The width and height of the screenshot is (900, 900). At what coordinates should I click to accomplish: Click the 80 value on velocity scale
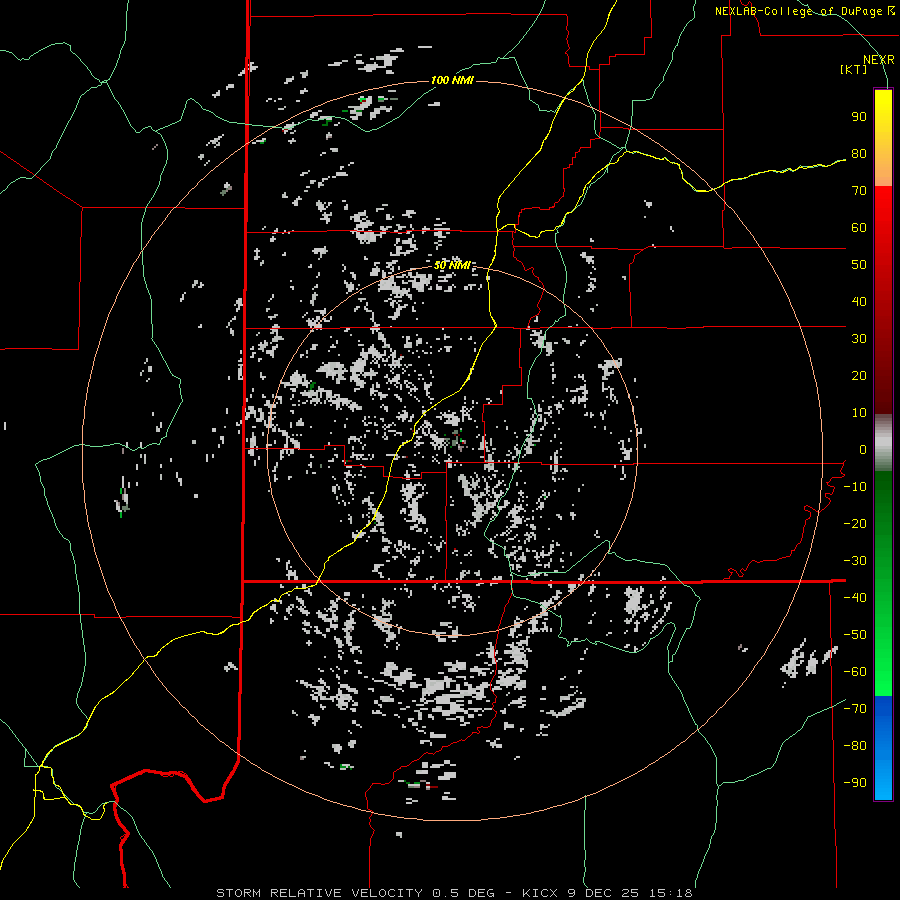click(859, 154)
